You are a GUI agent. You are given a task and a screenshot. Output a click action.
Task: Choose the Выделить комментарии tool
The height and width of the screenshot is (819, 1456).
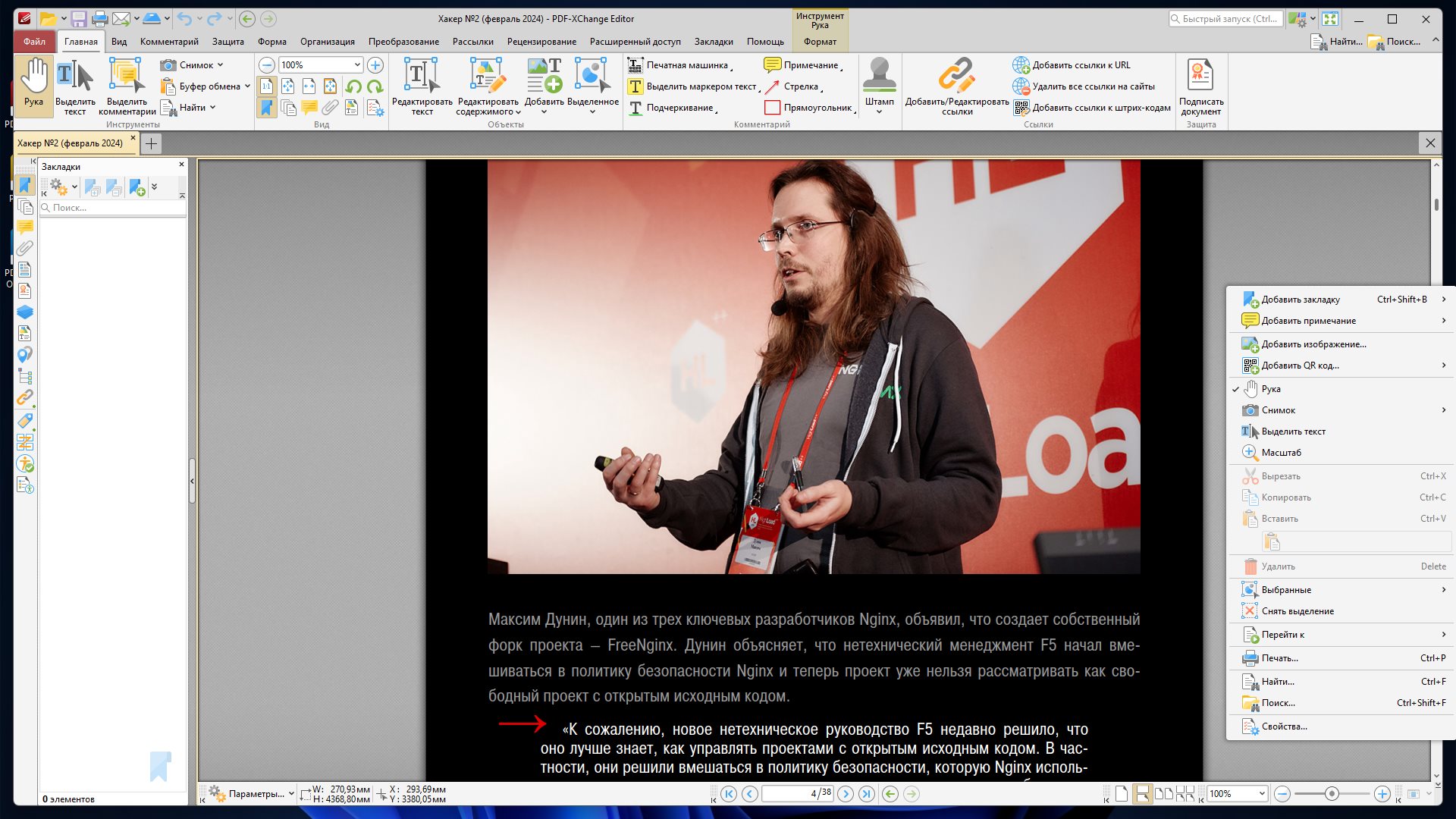127,86
